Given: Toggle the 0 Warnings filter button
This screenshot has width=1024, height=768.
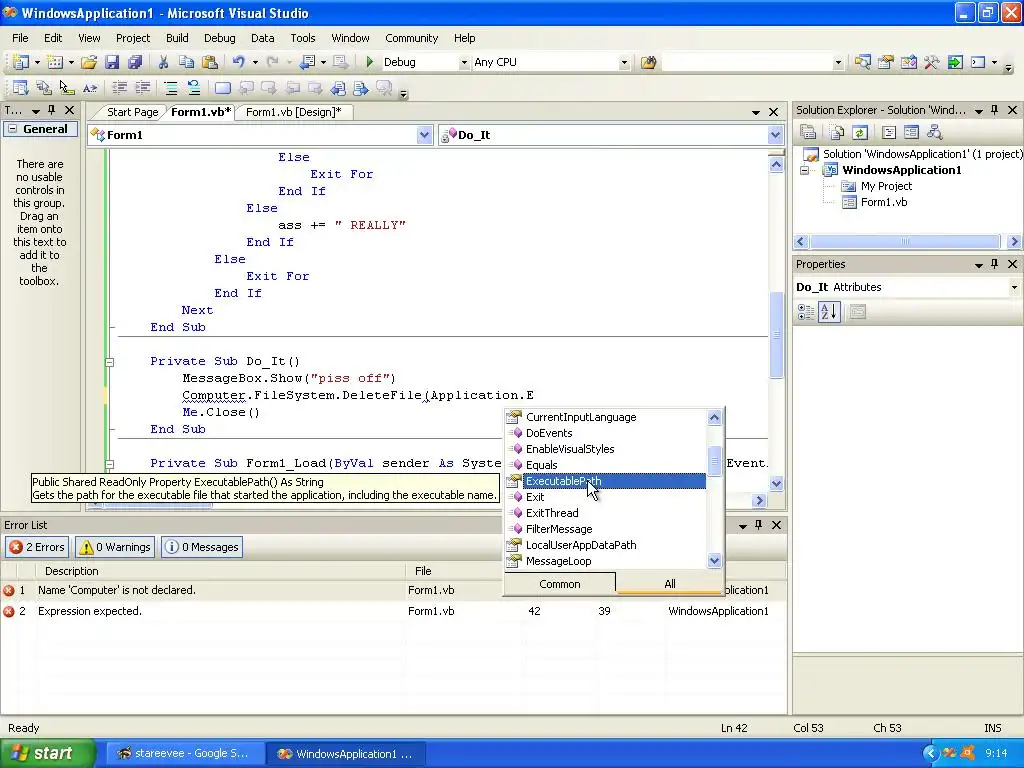Looking at the screenshot, I should click(x=114, y=547).
